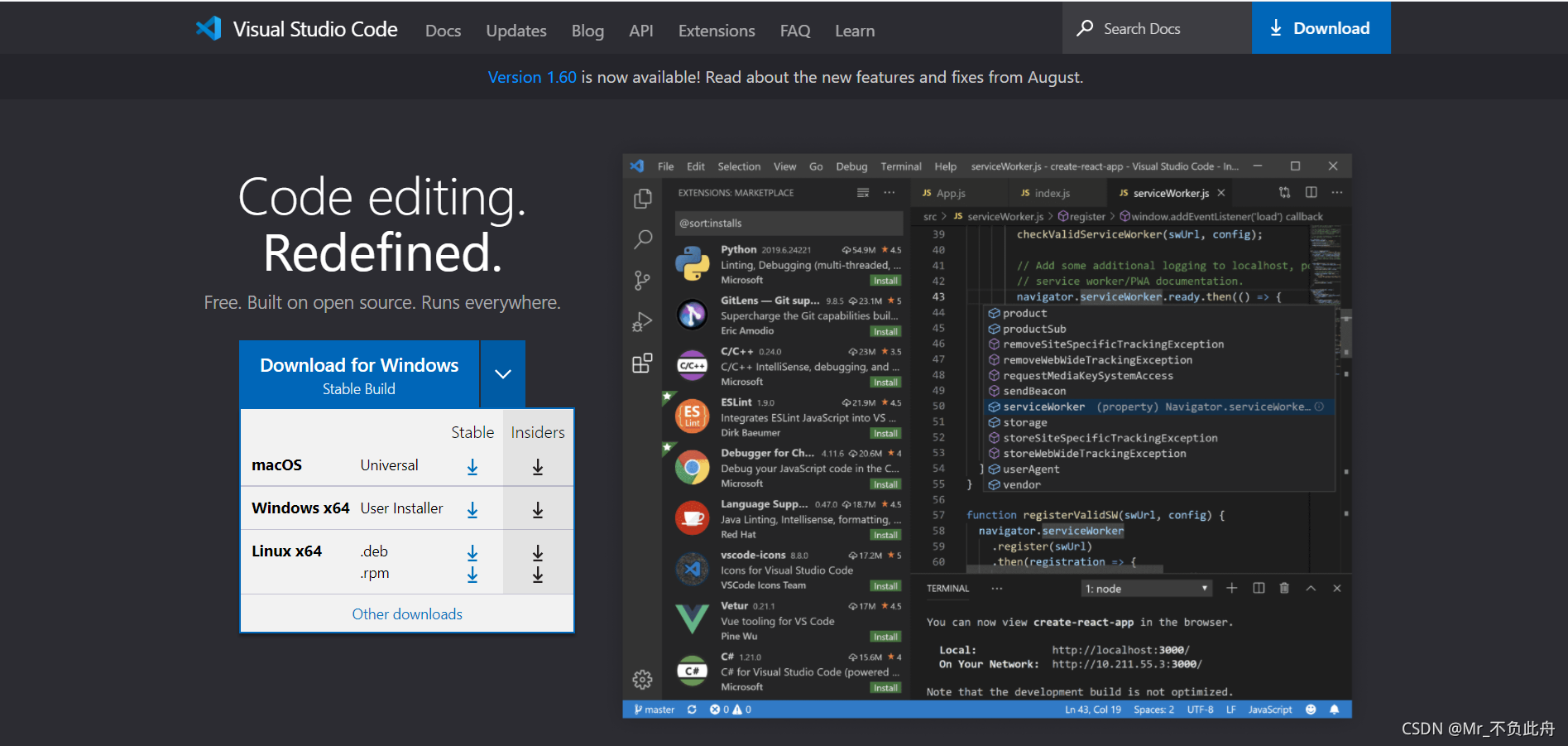The height and width of the screenshot is (746, 1568).
Task: Click Download for Windows Stable Build button
Action: (x=359, y=374)
